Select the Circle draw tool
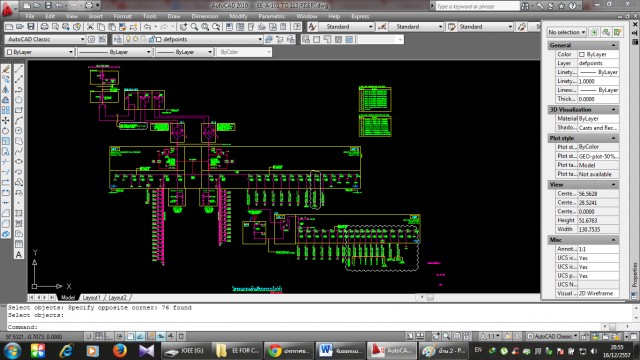This screenshot has height=360, width=640. (x=19, y=131)
